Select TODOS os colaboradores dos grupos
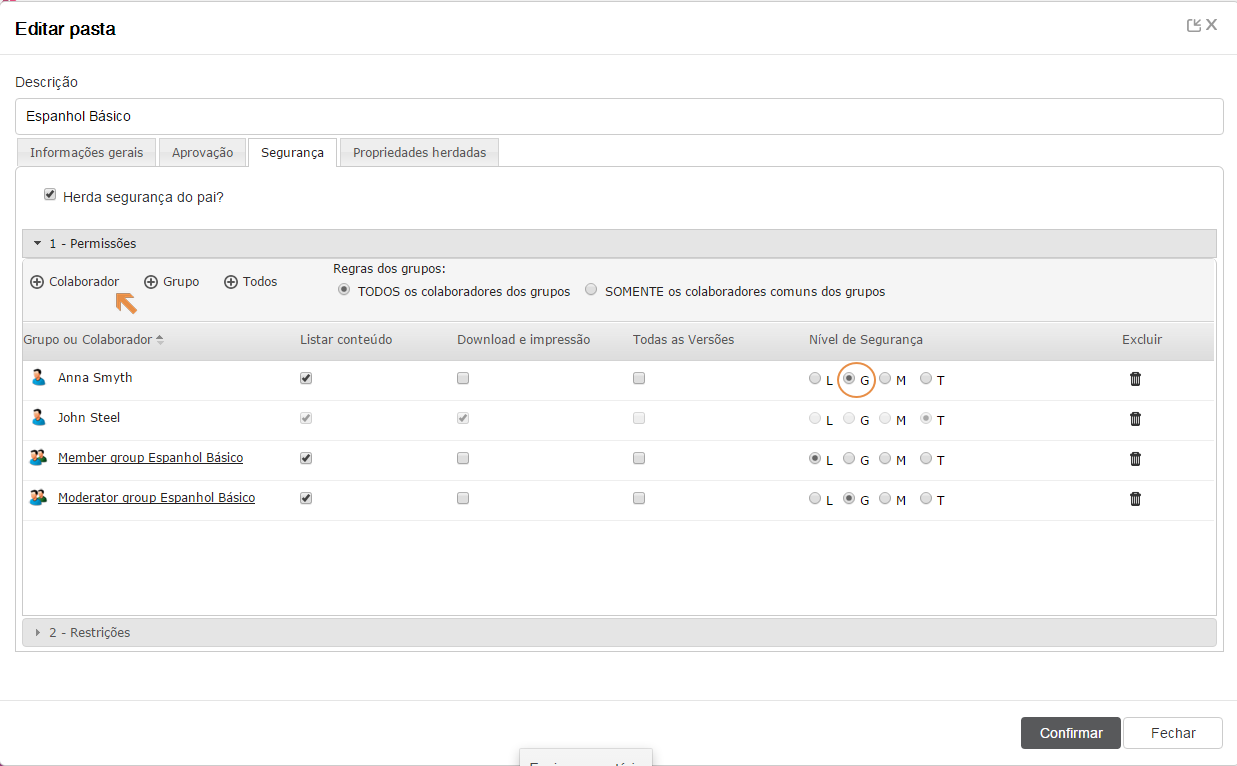This screenshot has width=1237, height=766. coord(344,290)
